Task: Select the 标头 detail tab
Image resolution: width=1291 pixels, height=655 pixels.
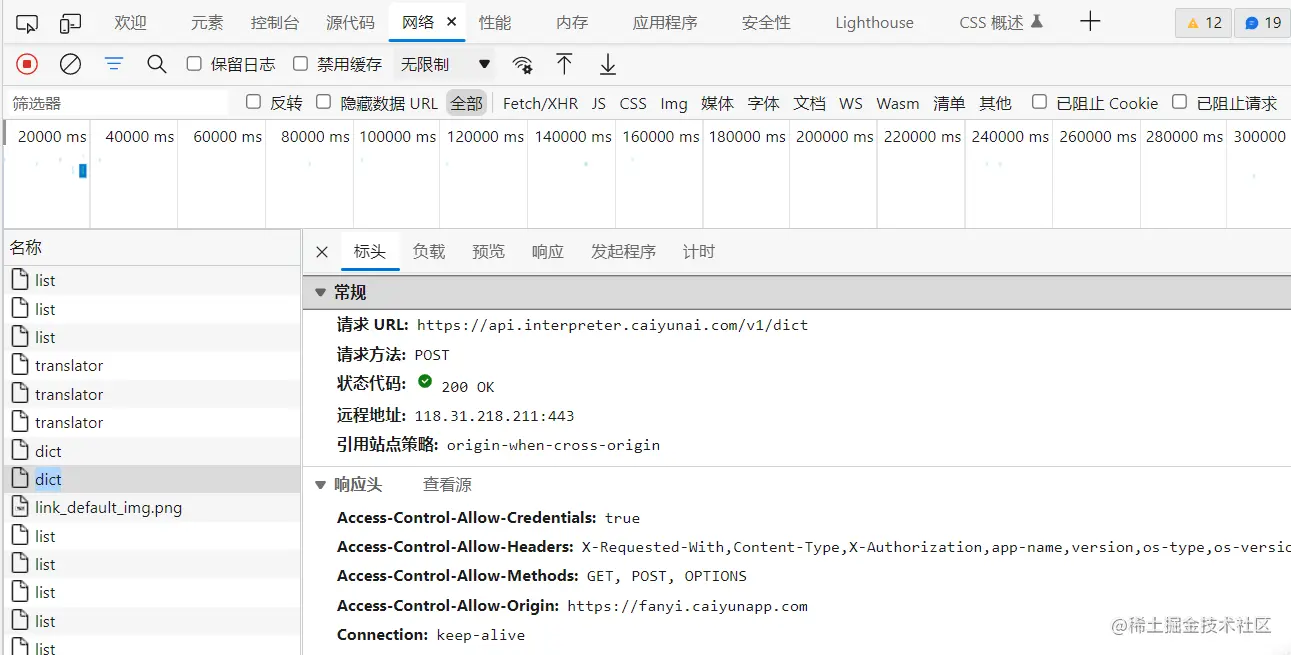Action: (x=369, y=252)
